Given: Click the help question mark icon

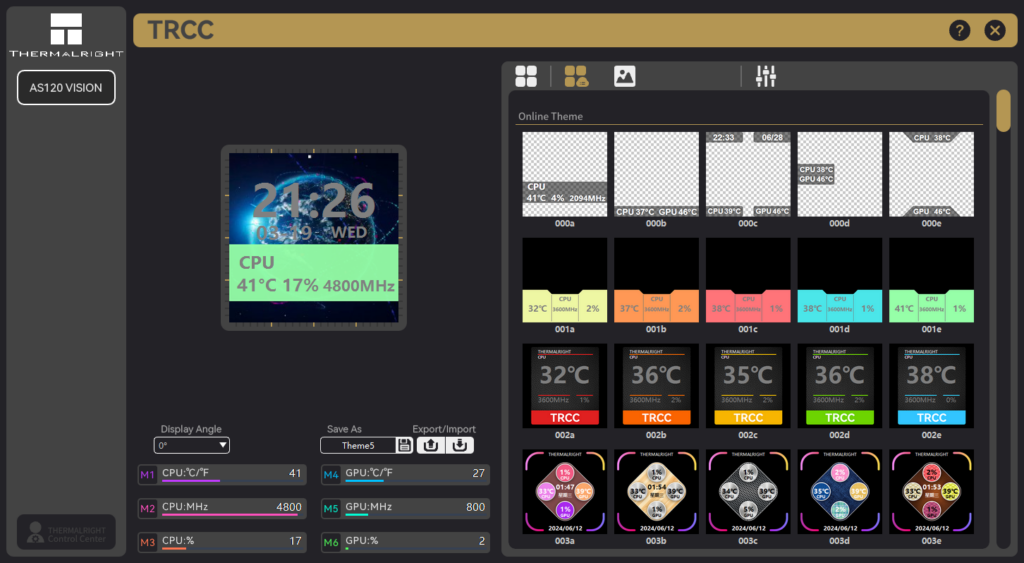Looking at the screenshot, I should [960, 30].
